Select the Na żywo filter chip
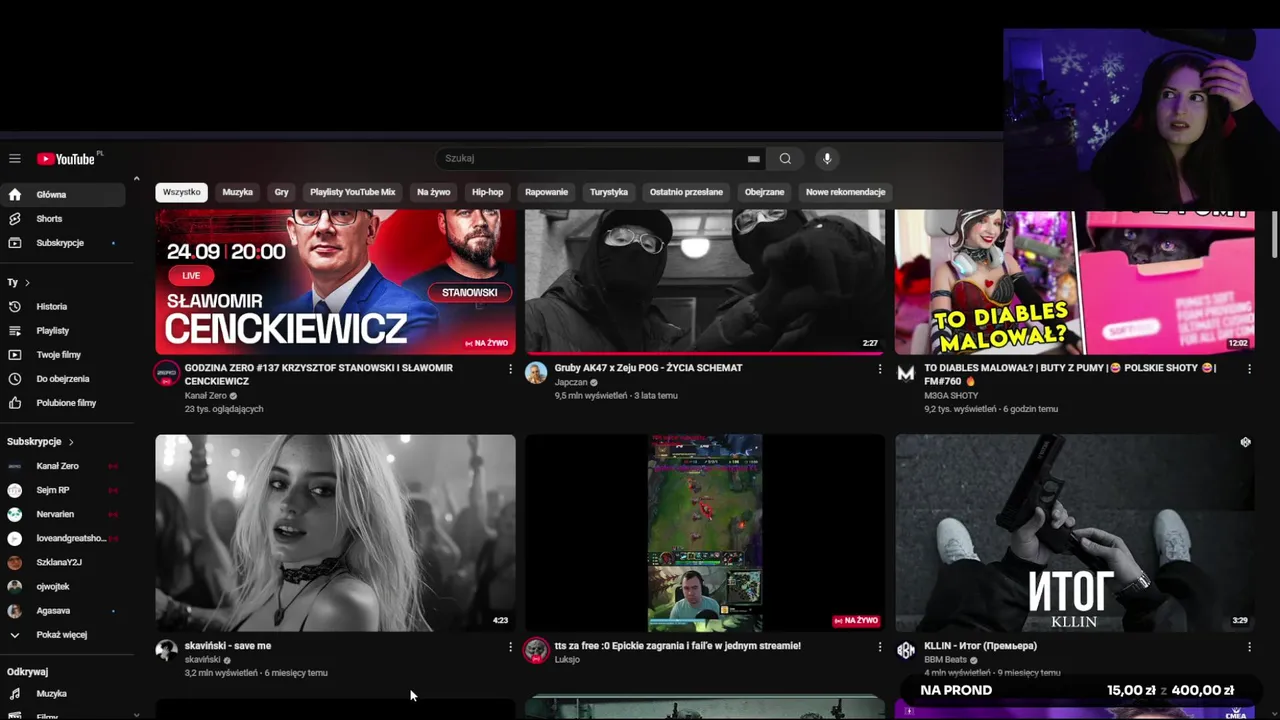1280x720 pixels. (x=434, y=192)
